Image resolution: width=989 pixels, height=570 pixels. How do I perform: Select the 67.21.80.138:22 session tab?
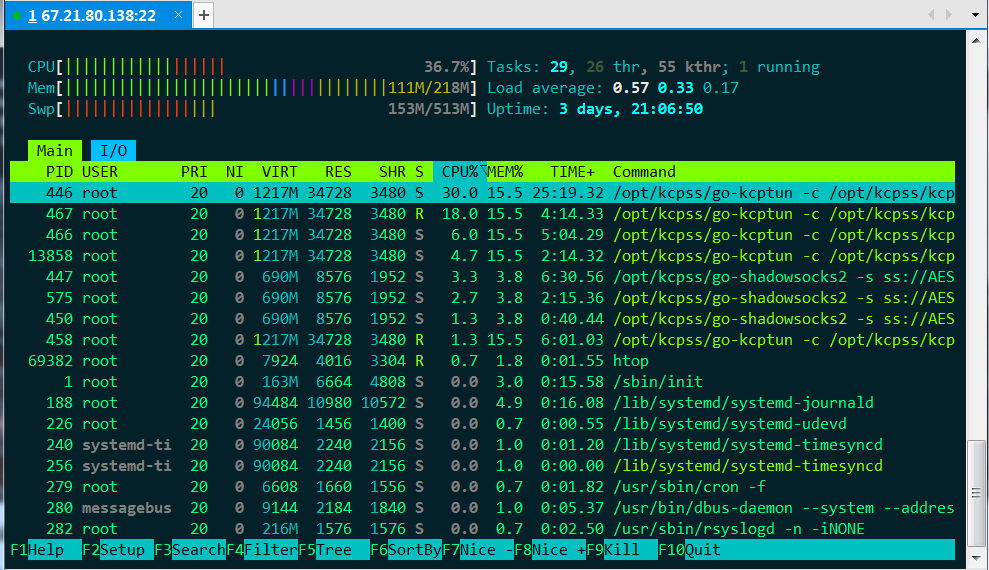98,15
